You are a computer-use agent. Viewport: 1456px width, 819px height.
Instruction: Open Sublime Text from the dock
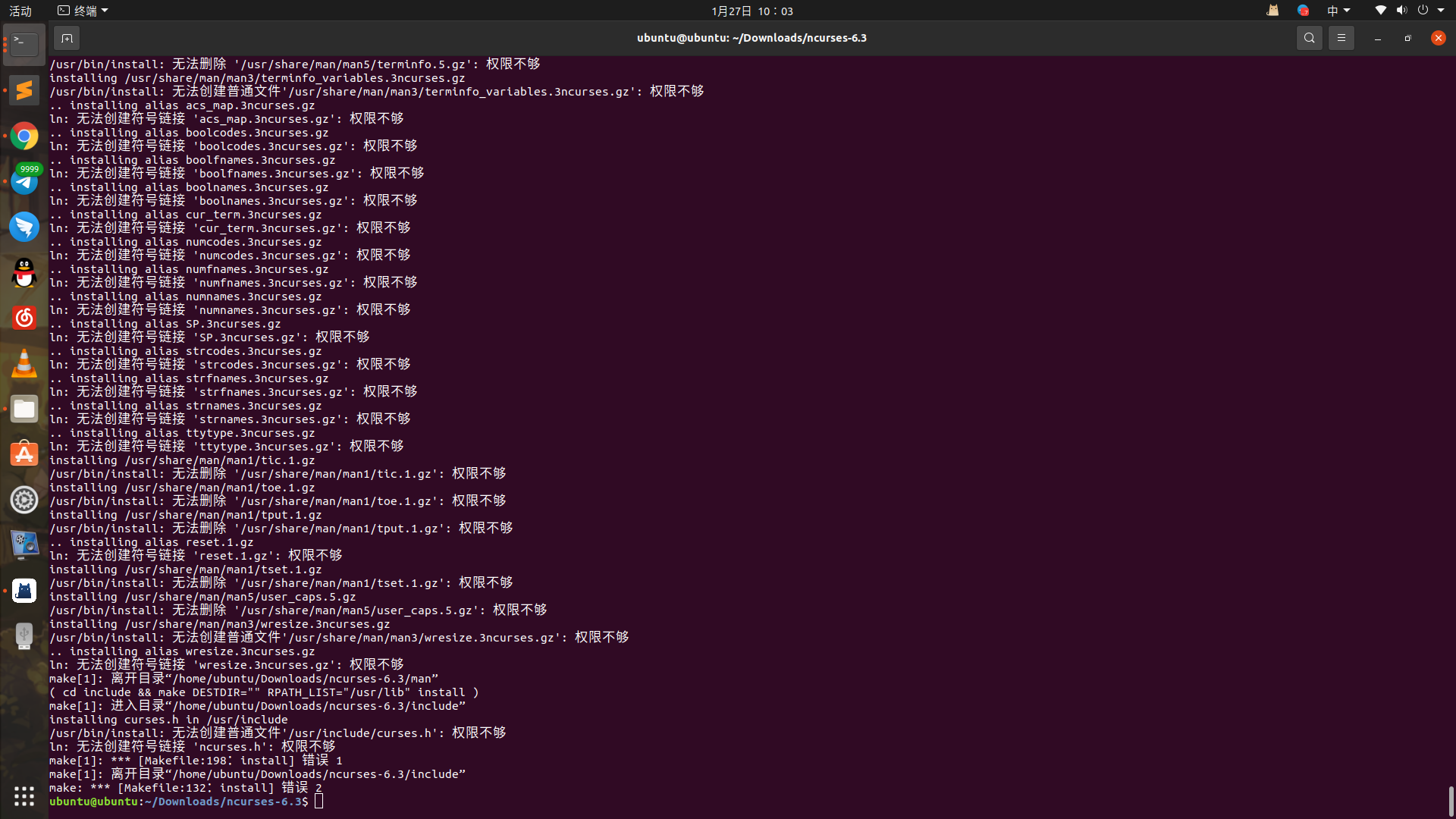coord(24,90)
